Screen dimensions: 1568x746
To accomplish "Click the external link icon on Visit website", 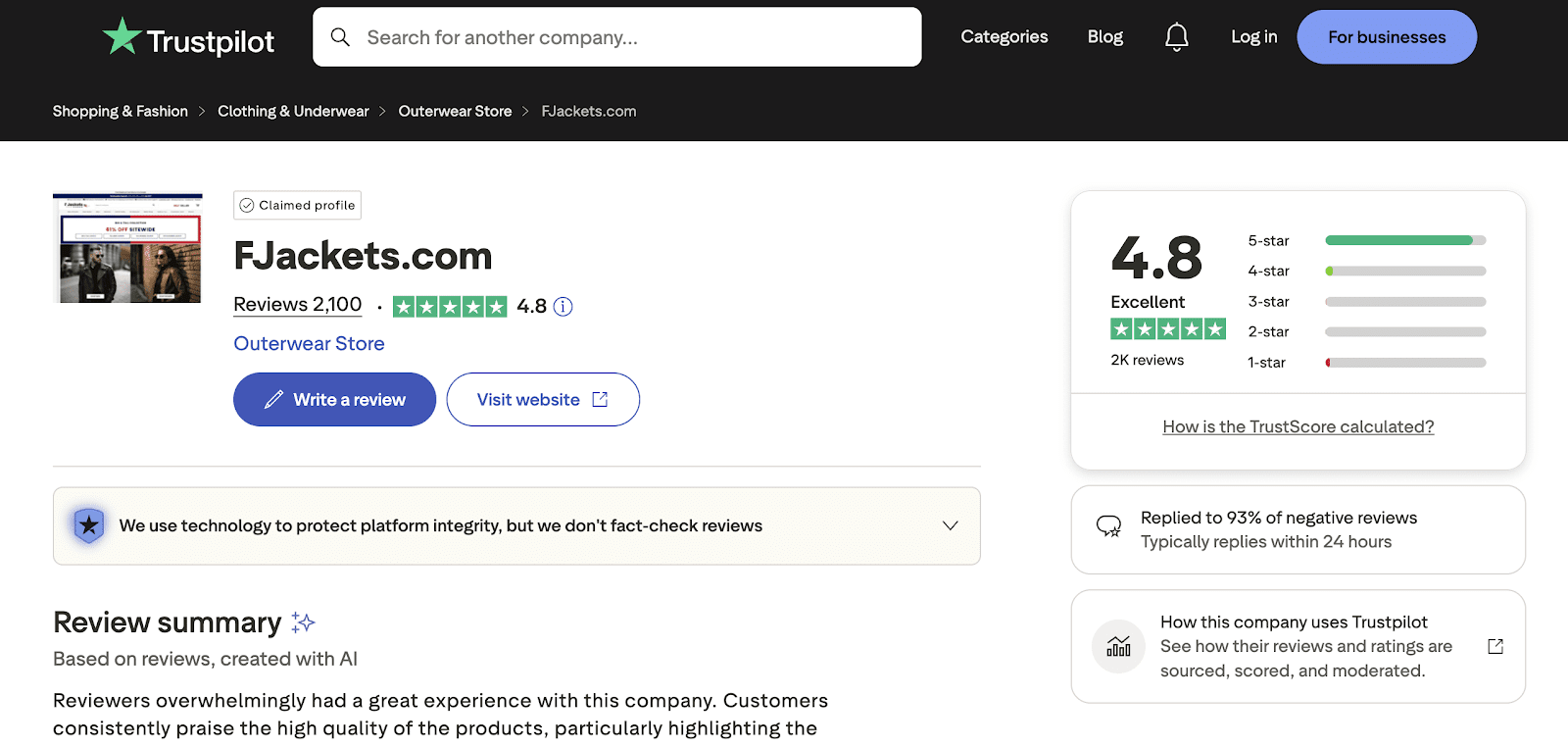I will pyautogui.click(x=600, y=399).
